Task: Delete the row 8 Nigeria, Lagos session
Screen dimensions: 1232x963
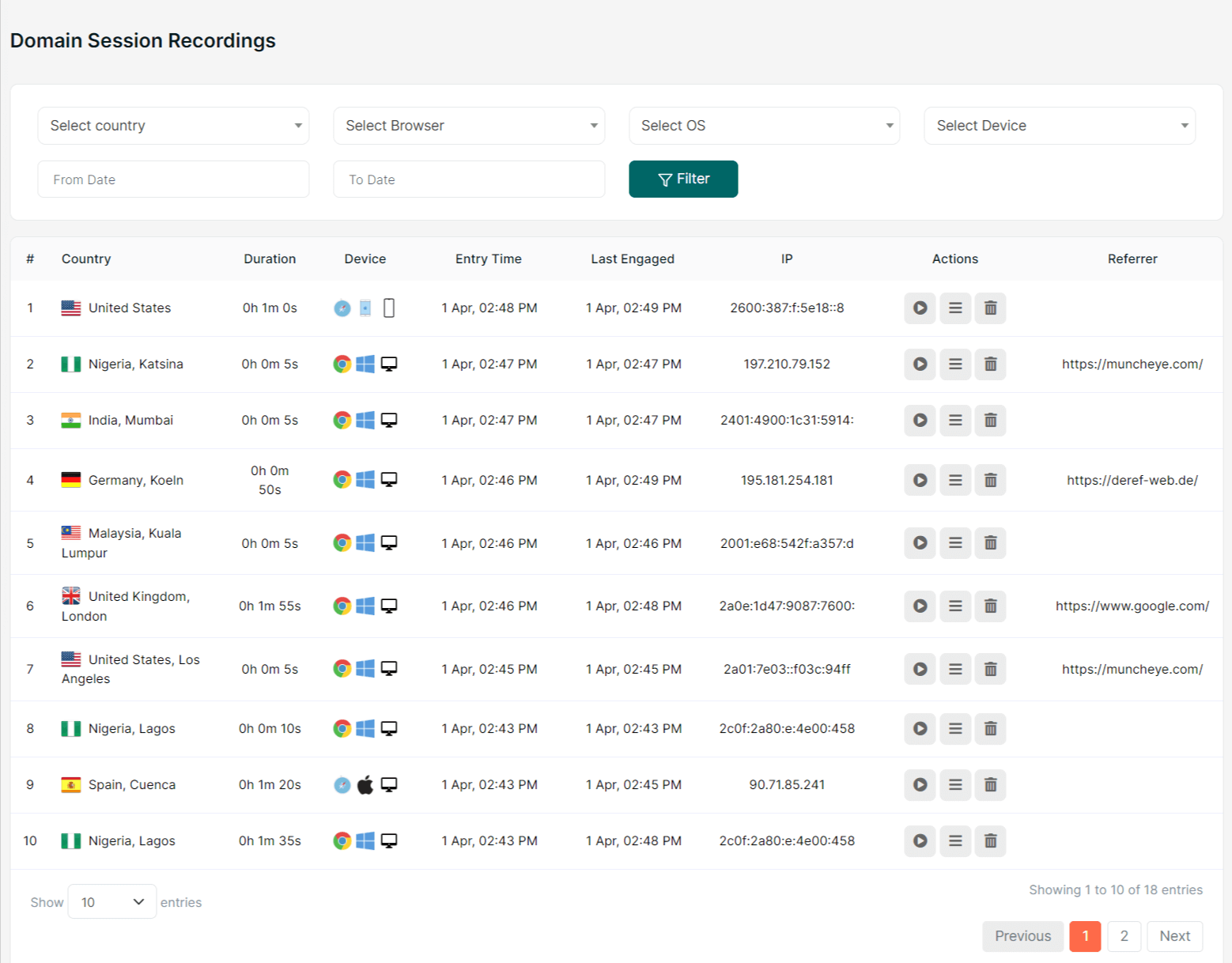Action: [990, 729]
